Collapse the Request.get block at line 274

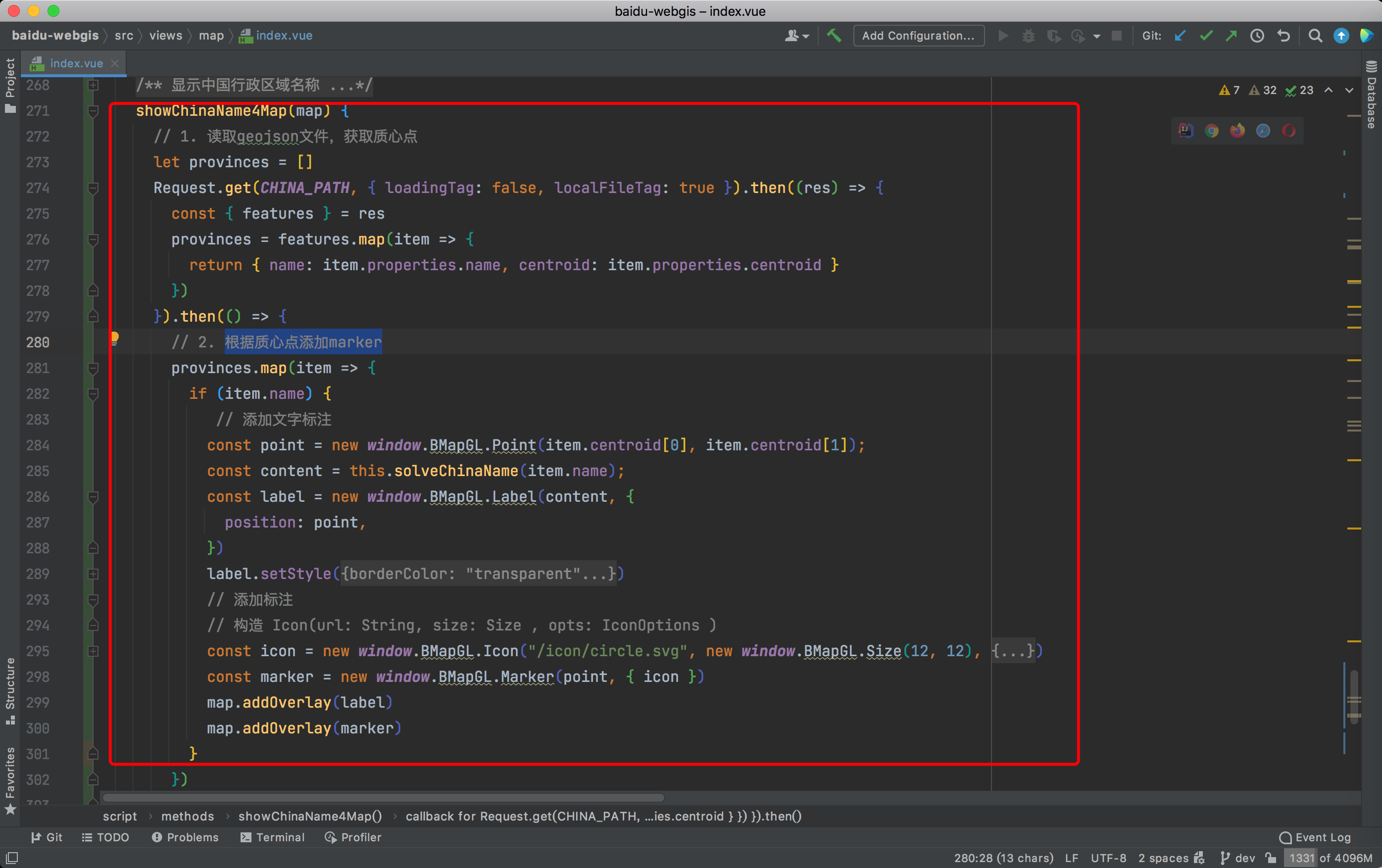[x=93, y=188]
